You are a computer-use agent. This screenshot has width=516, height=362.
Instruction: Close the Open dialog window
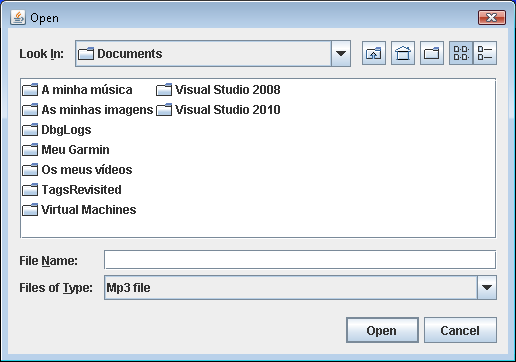click(x=492, y=17)
